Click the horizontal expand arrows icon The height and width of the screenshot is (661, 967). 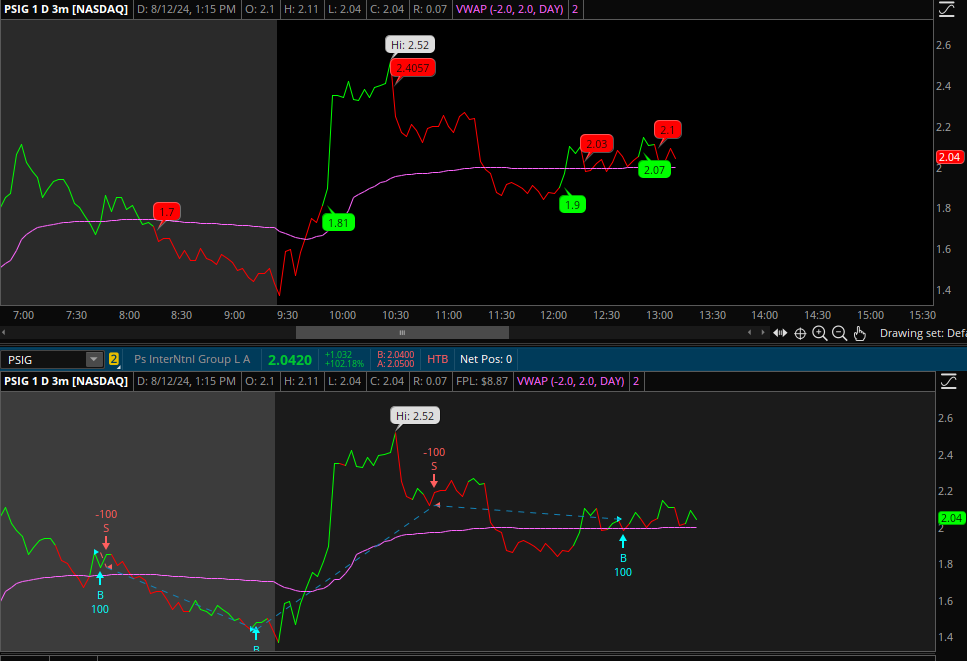tap(780, 333)
